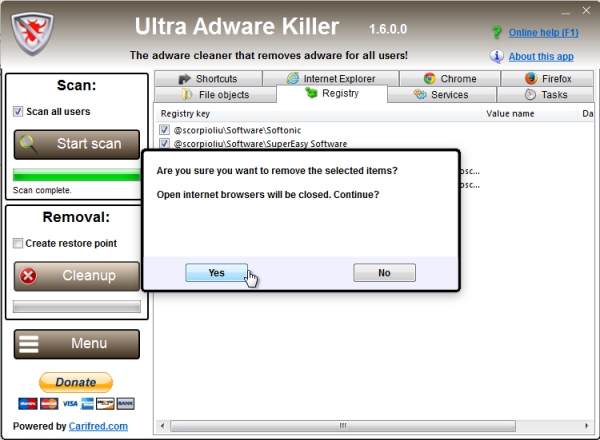
Task: Switch to the Shortcuts tab
Action: click(x=208, y=78)
